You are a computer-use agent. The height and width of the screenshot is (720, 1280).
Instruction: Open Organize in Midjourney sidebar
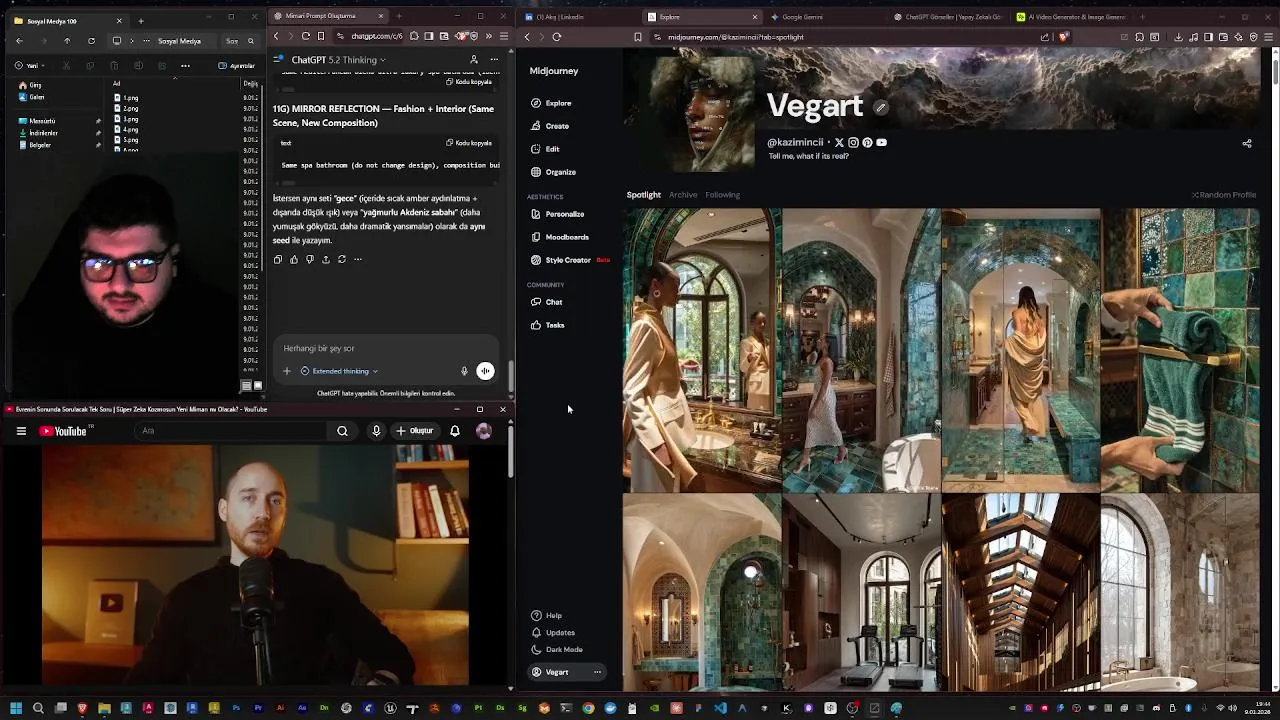coord(553,172)
